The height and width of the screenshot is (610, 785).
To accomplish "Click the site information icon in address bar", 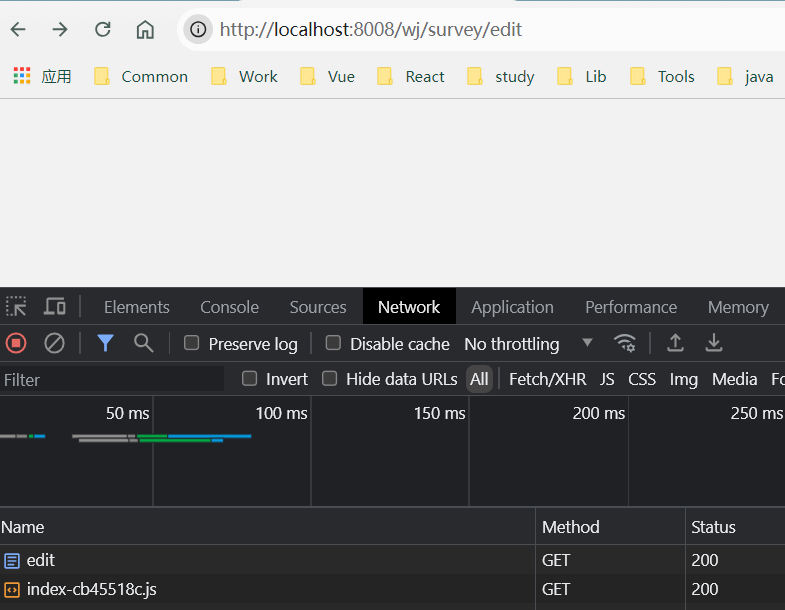I will coord(198,30).
